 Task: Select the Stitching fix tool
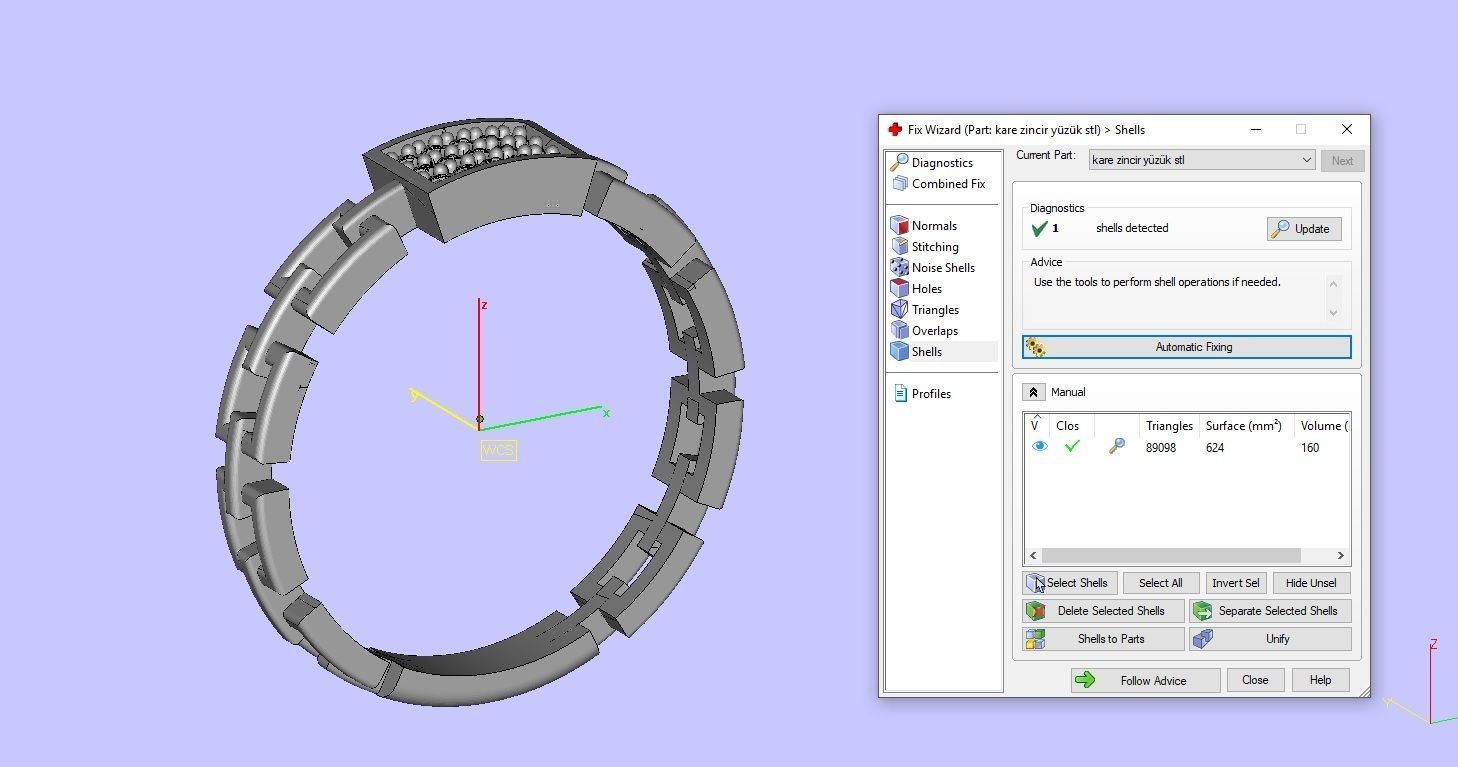click(933, 246)
